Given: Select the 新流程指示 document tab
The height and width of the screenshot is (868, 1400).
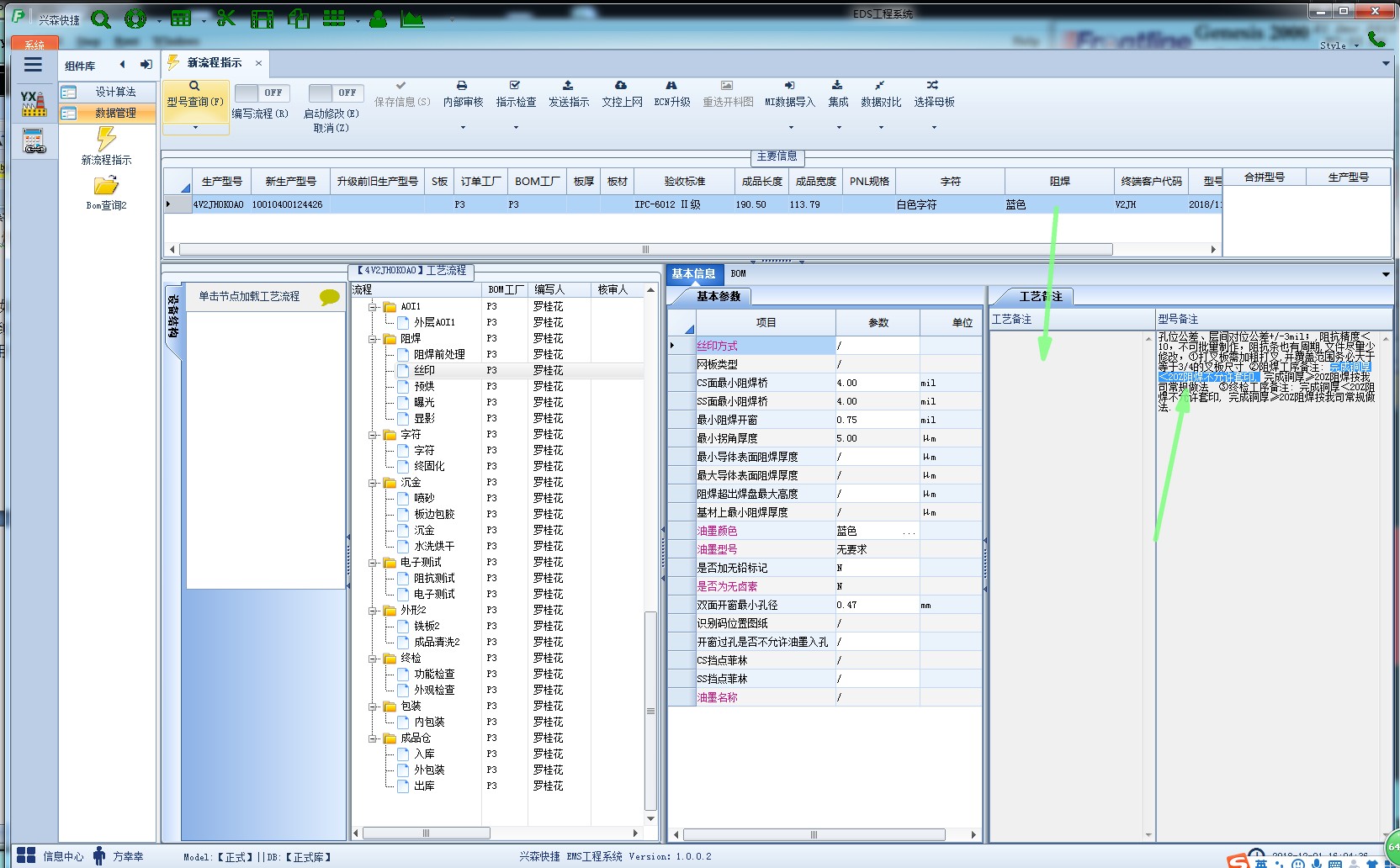Looking at the screenshot, I should (214, 63).
